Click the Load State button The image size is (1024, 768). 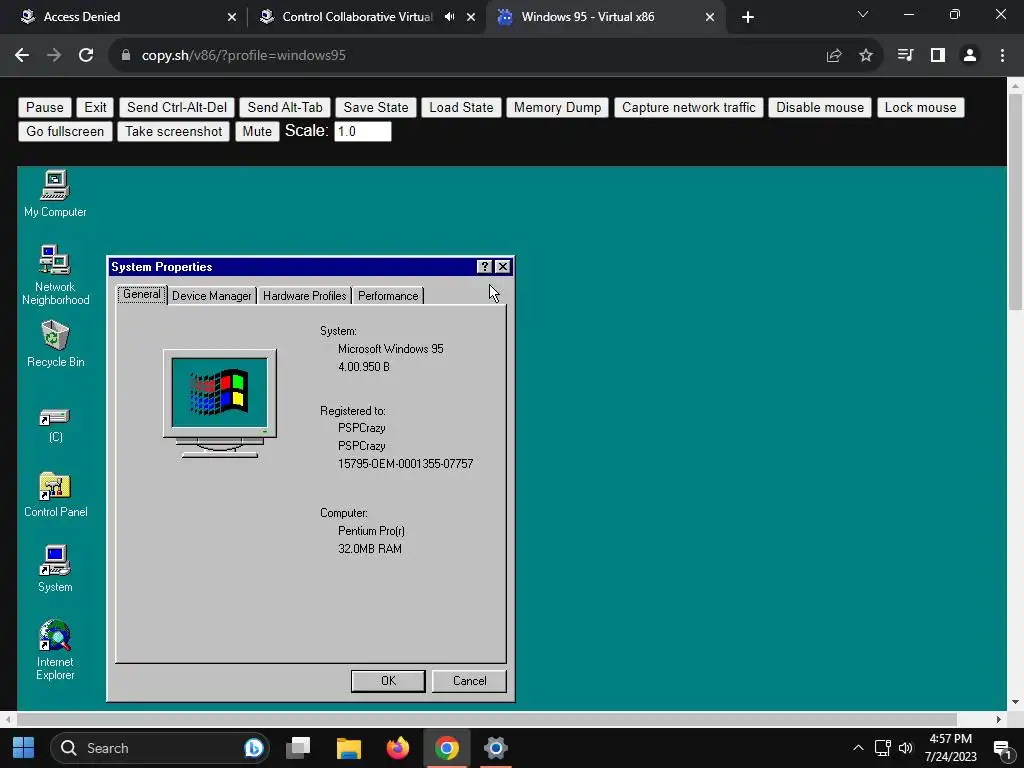coord(461,107)
